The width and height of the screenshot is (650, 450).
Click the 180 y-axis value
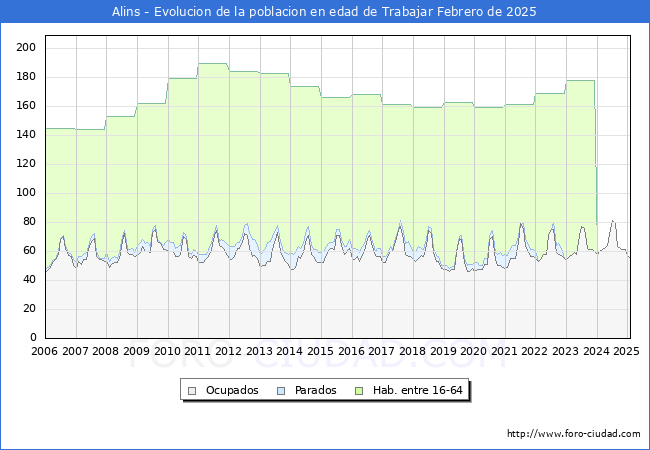26,77
